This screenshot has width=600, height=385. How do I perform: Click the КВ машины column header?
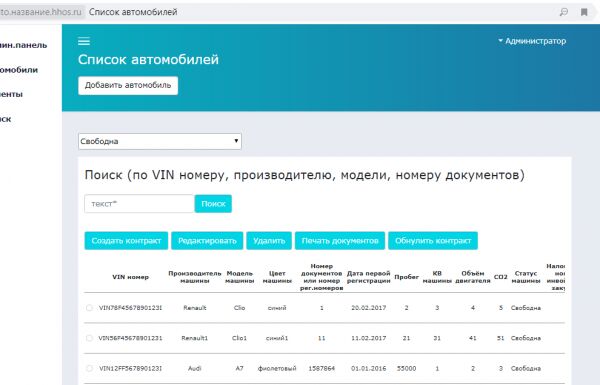click(437, 277)
